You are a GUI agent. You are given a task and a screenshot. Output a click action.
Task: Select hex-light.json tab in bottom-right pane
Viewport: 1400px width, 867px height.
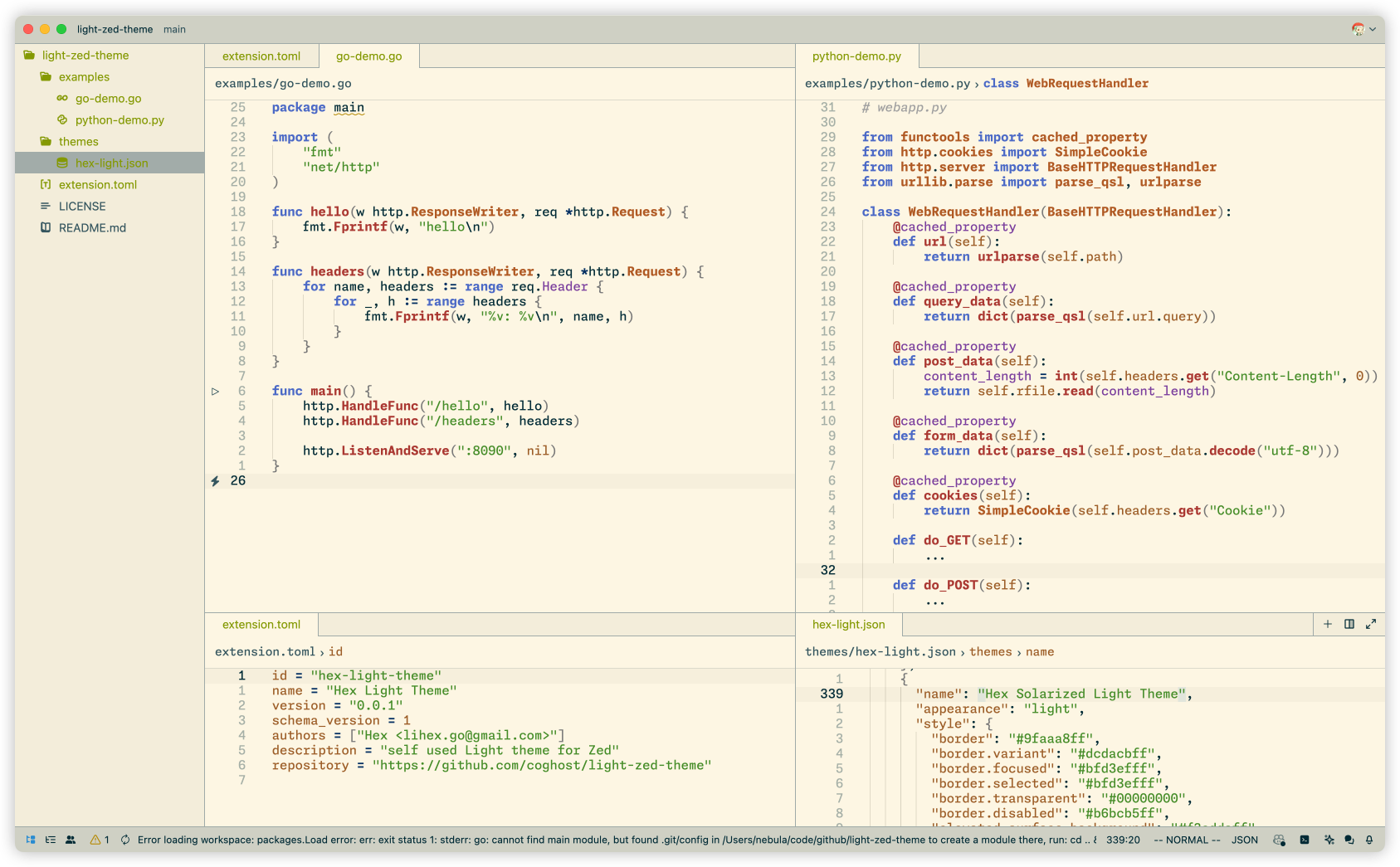point(848,625)
